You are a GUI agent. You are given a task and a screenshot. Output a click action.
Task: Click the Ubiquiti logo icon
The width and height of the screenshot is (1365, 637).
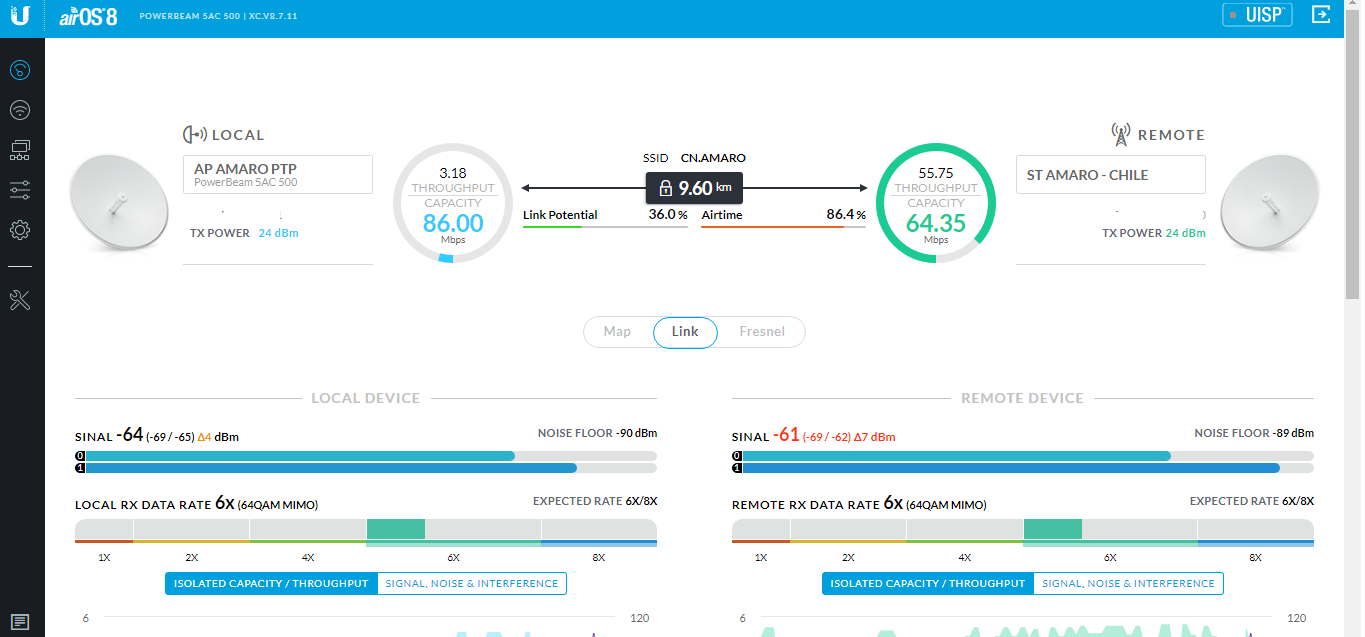(x=22, y=18)
